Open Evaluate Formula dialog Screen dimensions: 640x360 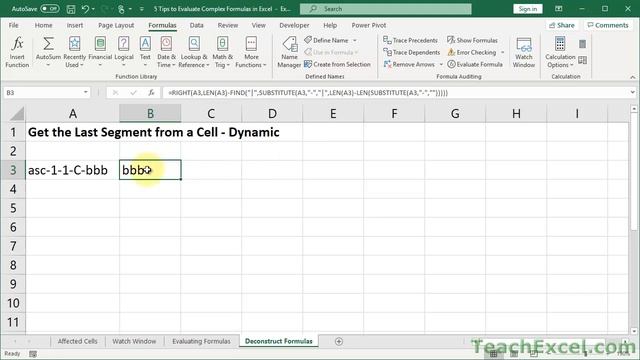475,64
